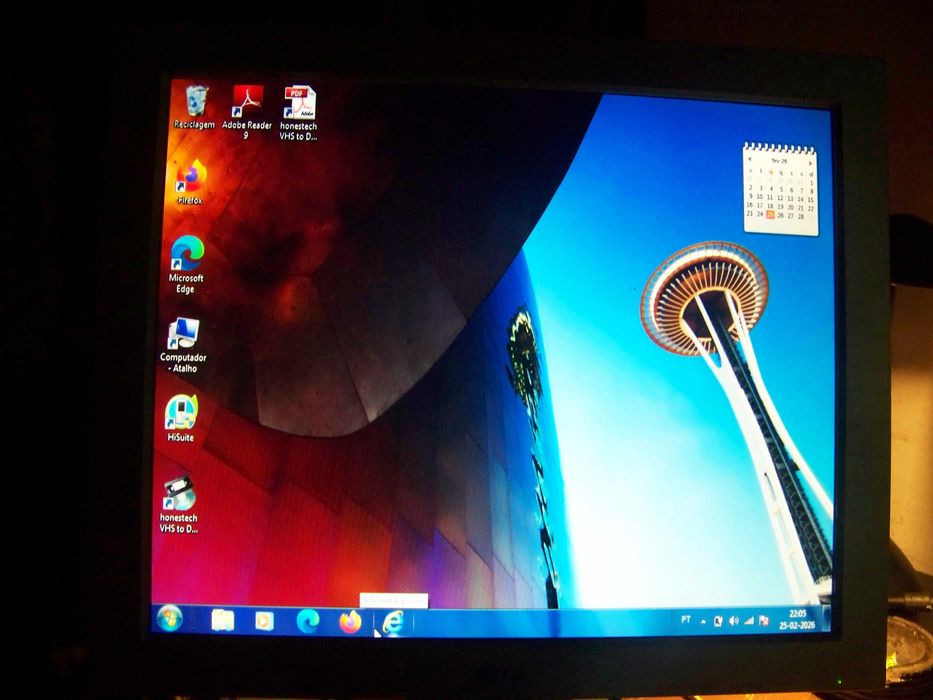Select day 12 in calendar gadget
Screen dimensions: 933x700
pyautogui.click(x=780, y=198)
